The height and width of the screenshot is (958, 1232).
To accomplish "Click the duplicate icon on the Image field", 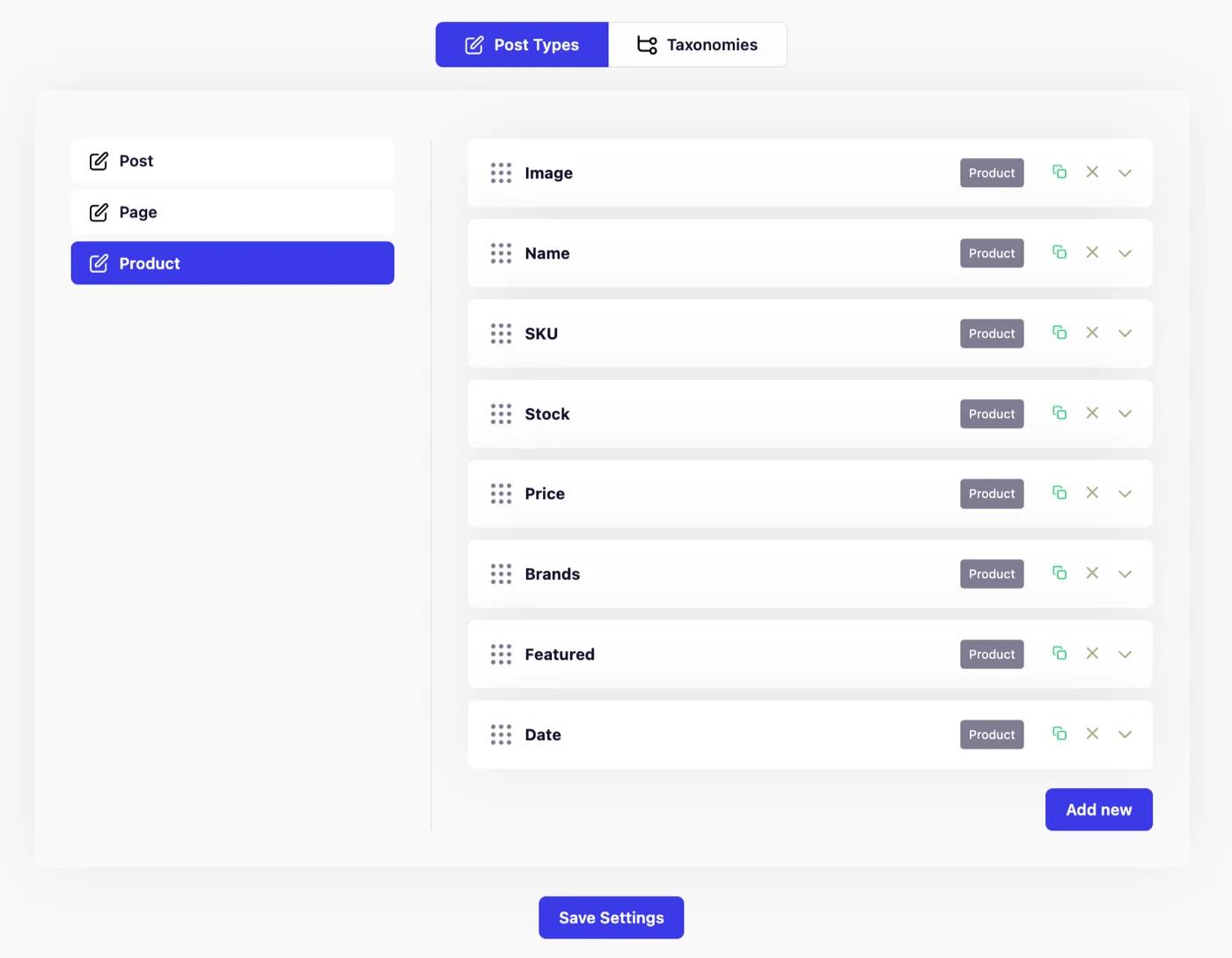I will [x=1059, y=172].
